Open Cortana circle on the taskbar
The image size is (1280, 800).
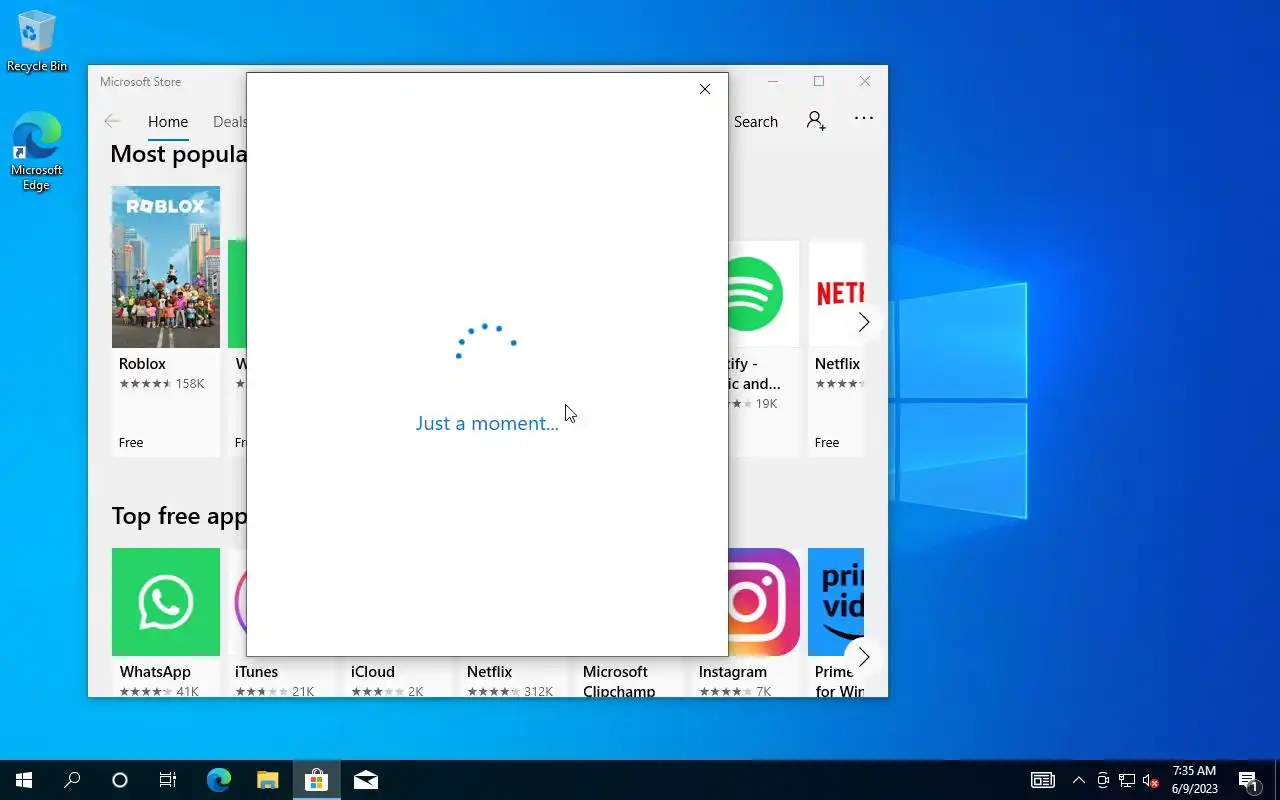(x=120, y=780)
